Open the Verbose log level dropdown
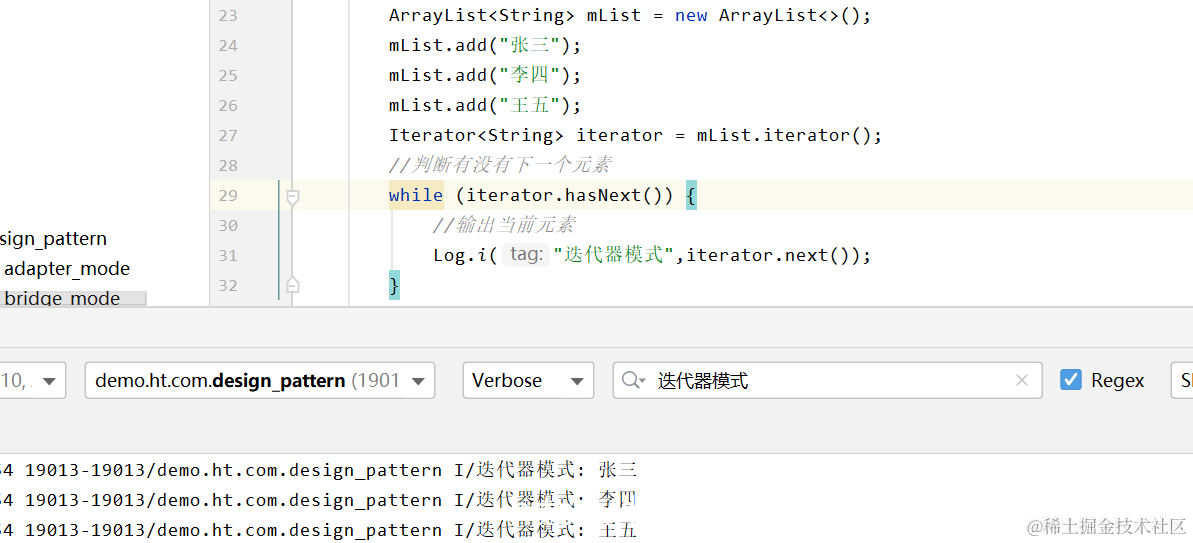Viewport: 1193px width, 543px height. tap(528, 380)
